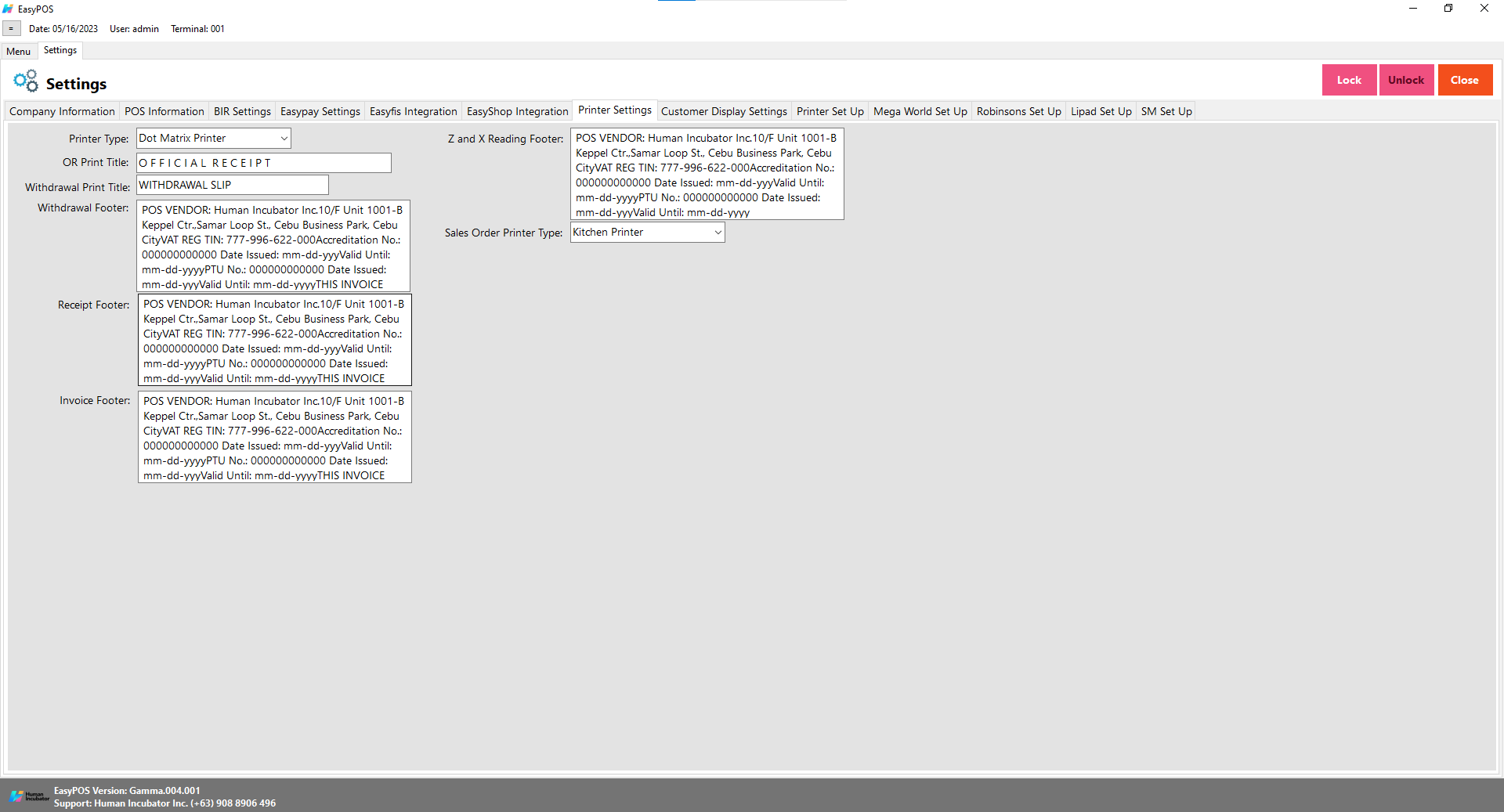This screenshot has height=812, width=1504.
Task: Open the Robinsons Set Up tab
Action: pos(1018,111)
